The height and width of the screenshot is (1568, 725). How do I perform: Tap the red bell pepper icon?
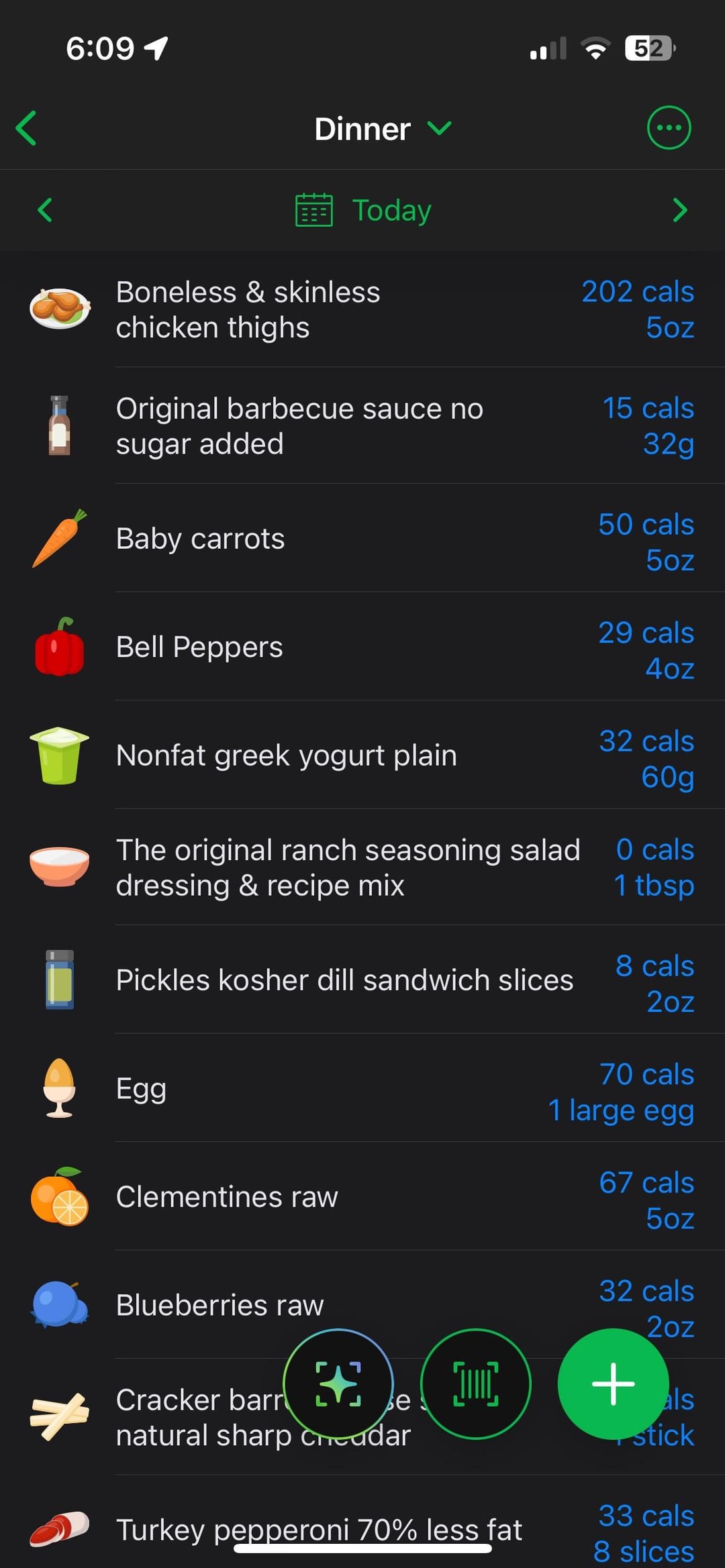coord(60,647)
